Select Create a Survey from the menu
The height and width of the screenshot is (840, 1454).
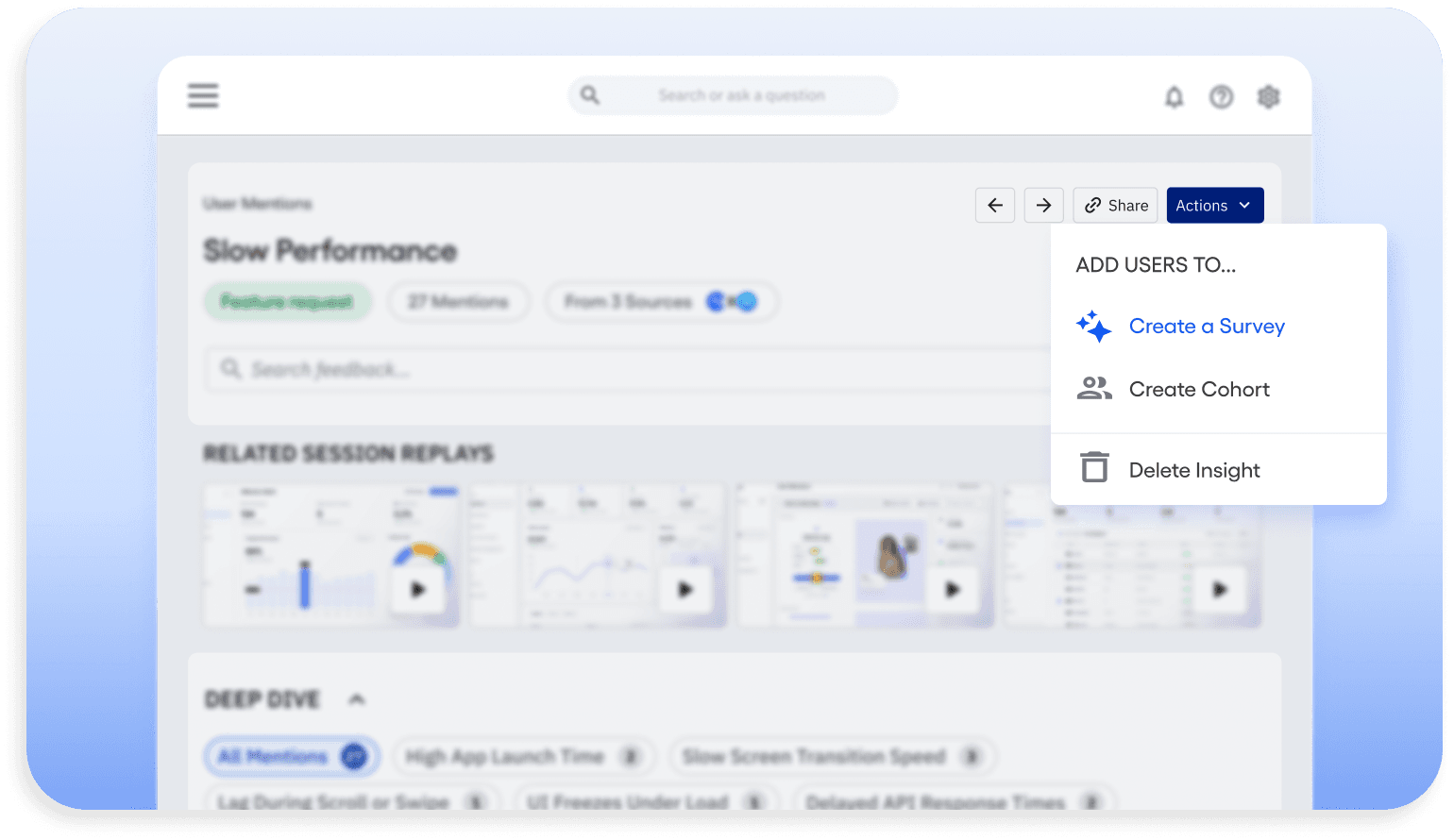[1207, 327]
